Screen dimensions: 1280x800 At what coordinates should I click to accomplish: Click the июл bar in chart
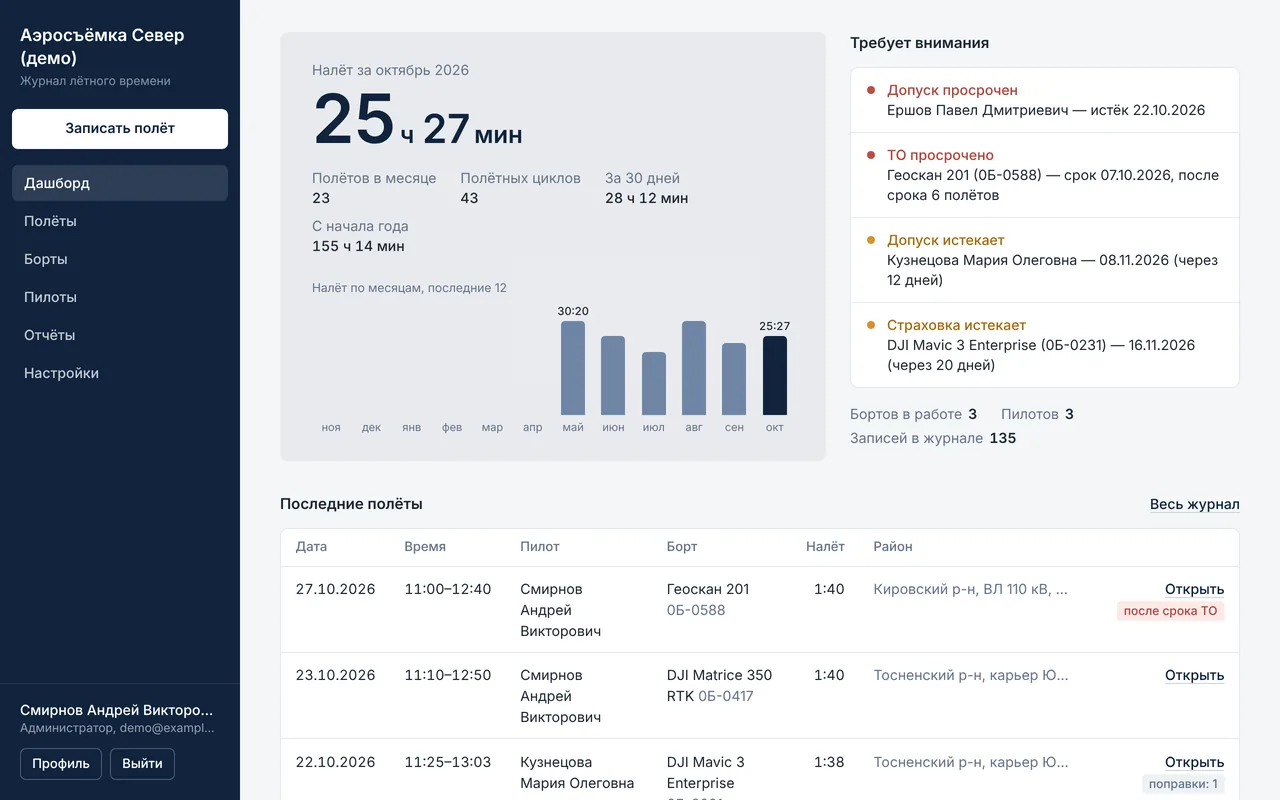coord(654,384)
